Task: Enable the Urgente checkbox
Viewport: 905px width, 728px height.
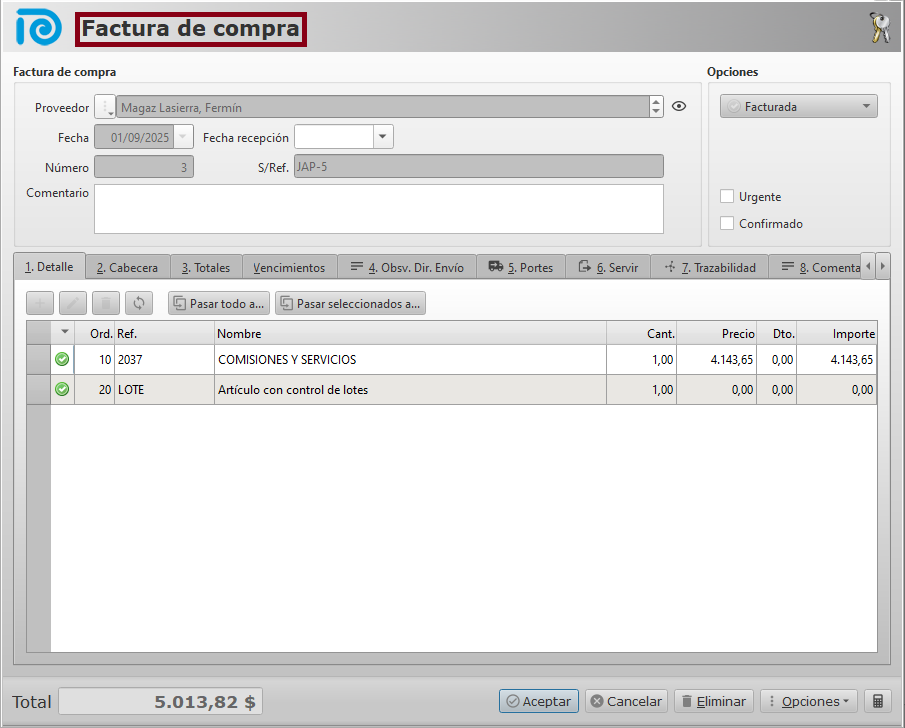Action: (x=727, y=197)
